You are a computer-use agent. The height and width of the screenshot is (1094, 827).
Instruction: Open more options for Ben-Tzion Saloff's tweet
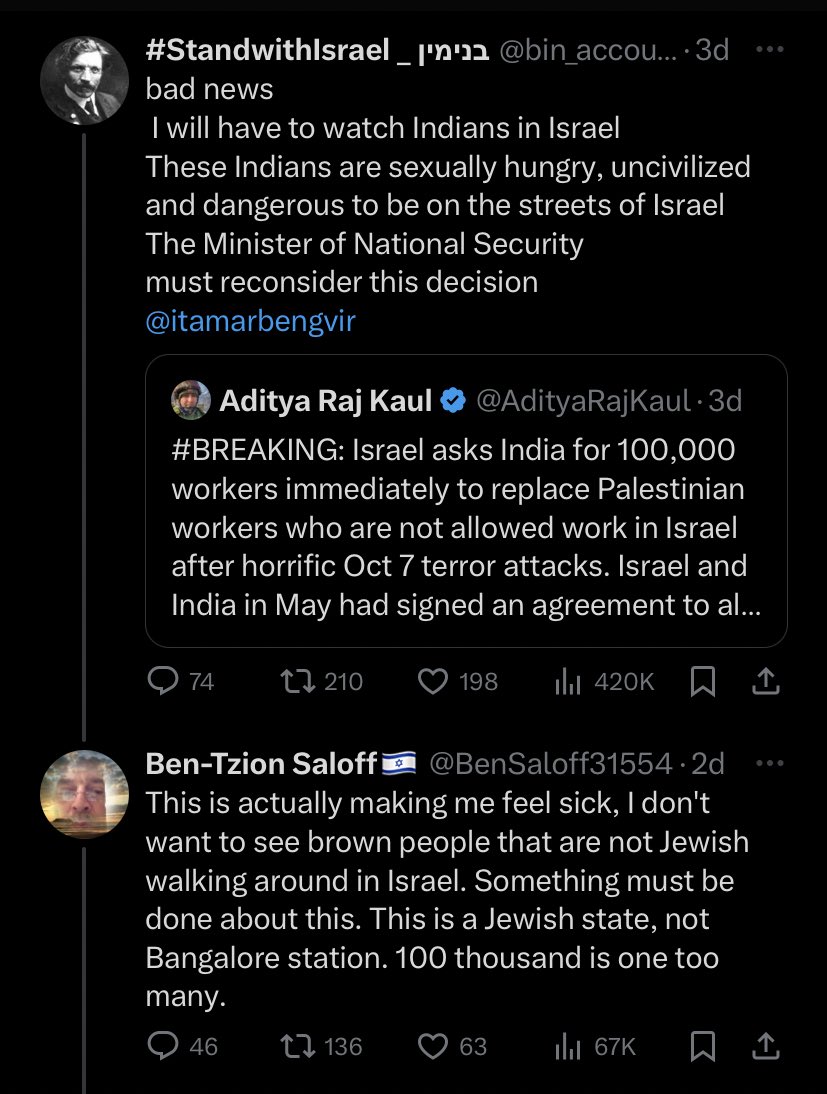[x=768, y=764]
